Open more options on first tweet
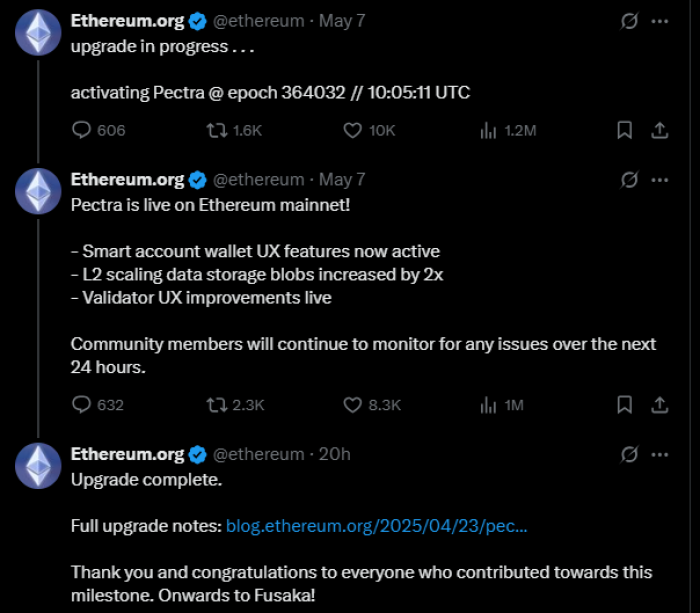 point(660,21)
